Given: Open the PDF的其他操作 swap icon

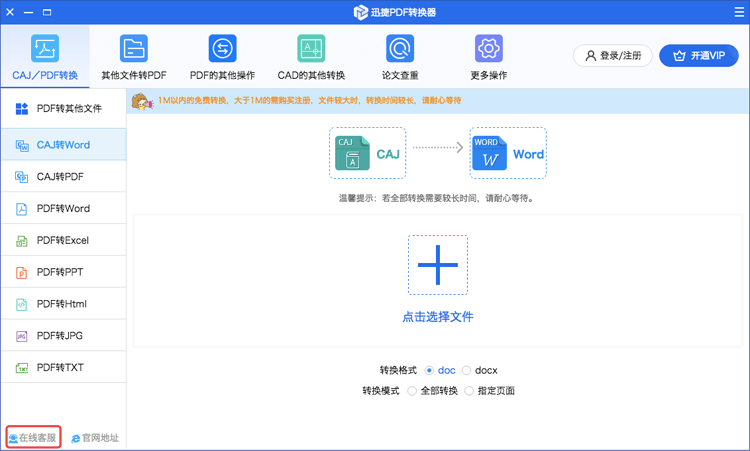Looking at the screenshot, I should point(222,48).
